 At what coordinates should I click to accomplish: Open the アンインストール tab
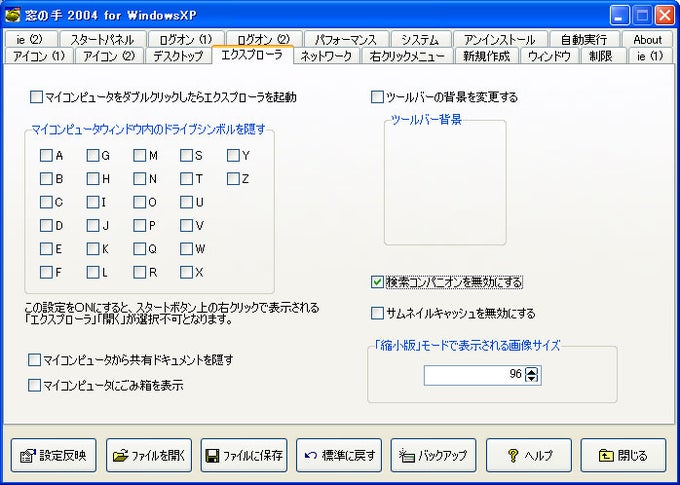[500, 39]
